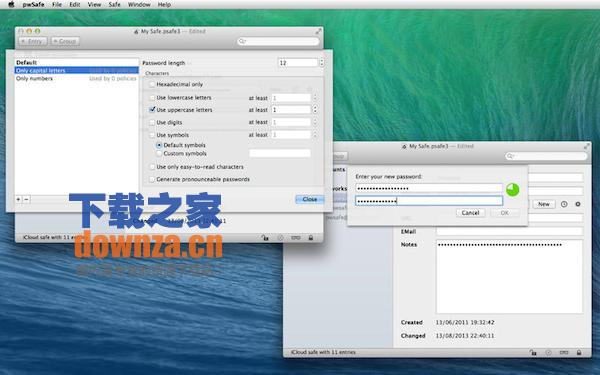Click search field in right window

click(546, 156)
